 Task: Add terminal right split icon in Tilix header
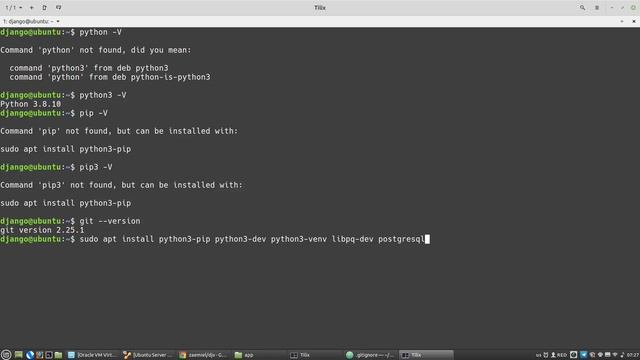click(44, 8)
